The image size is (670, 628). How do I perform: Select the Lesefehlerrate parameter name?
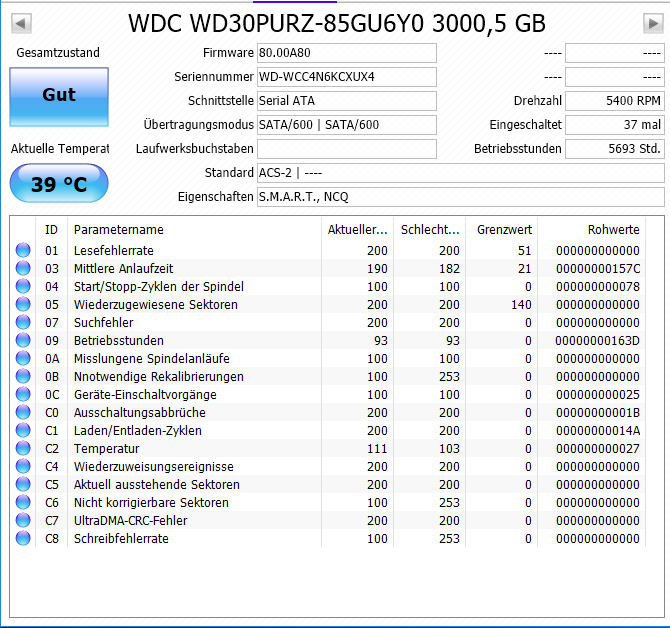click(114, 250)
